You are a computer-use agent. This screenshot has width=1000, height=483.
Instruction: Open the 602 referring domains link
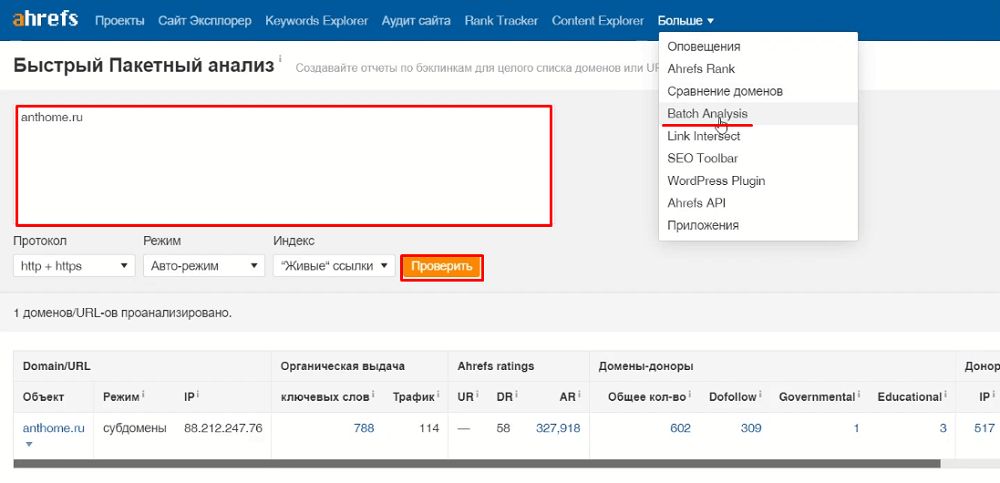pyautogui.click(x=680, y=428)
